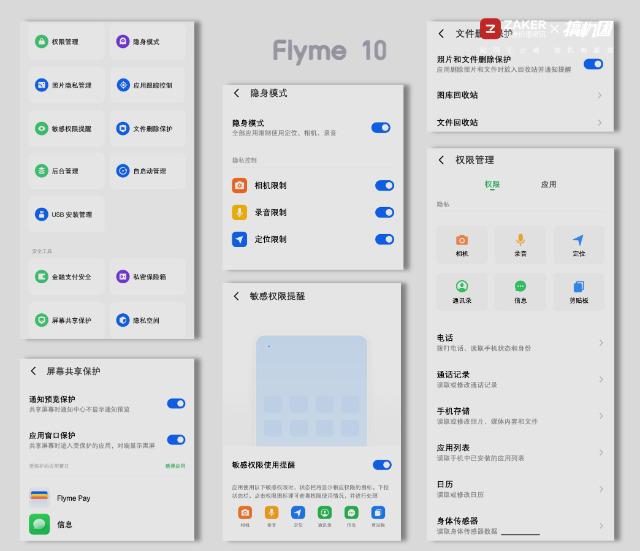Open 手机存储 permission via its chevron
Viewport: 640px width, 551px height.
coord(601,416)
